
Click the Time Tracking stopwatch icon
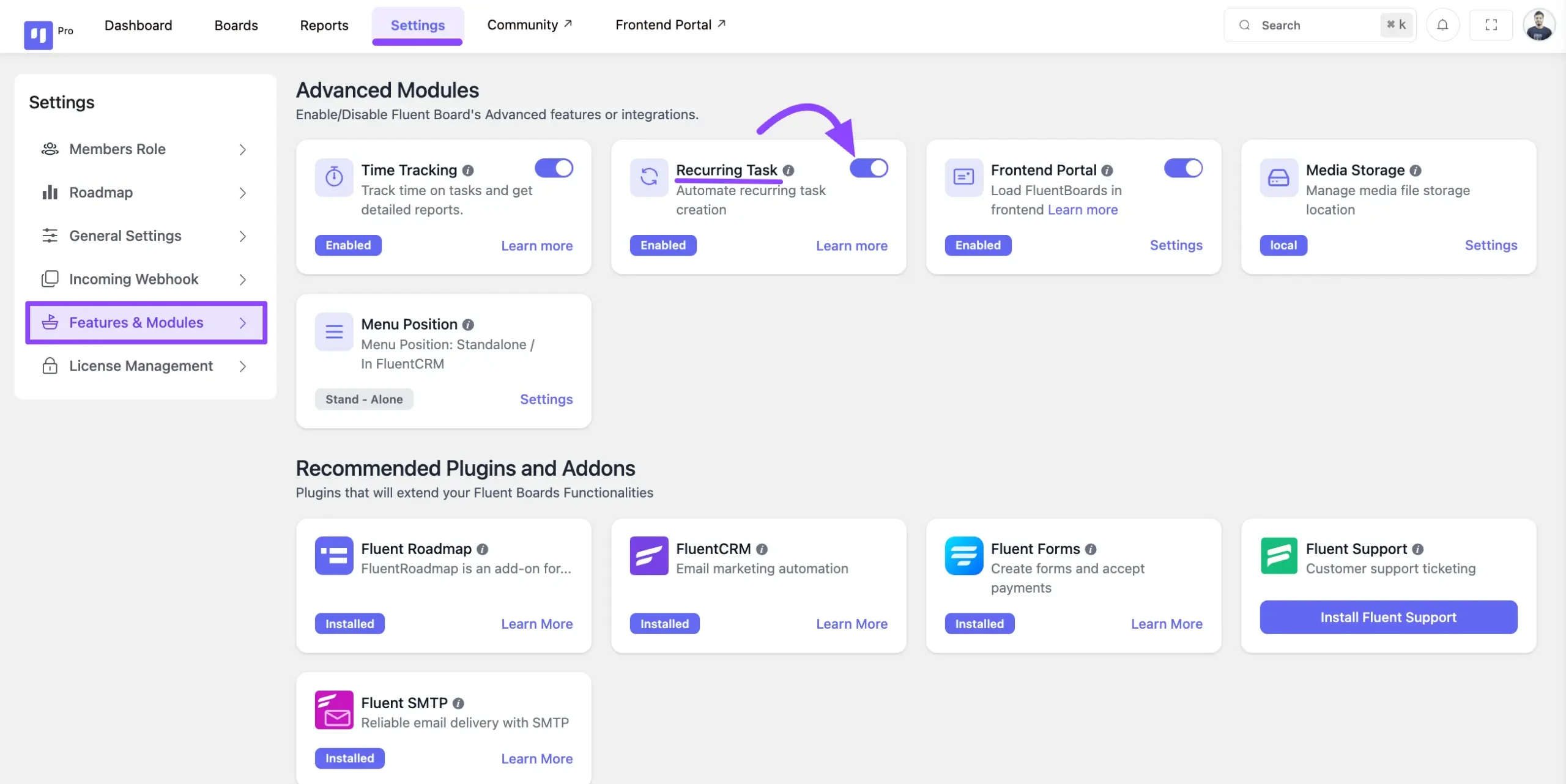point(334,177)
